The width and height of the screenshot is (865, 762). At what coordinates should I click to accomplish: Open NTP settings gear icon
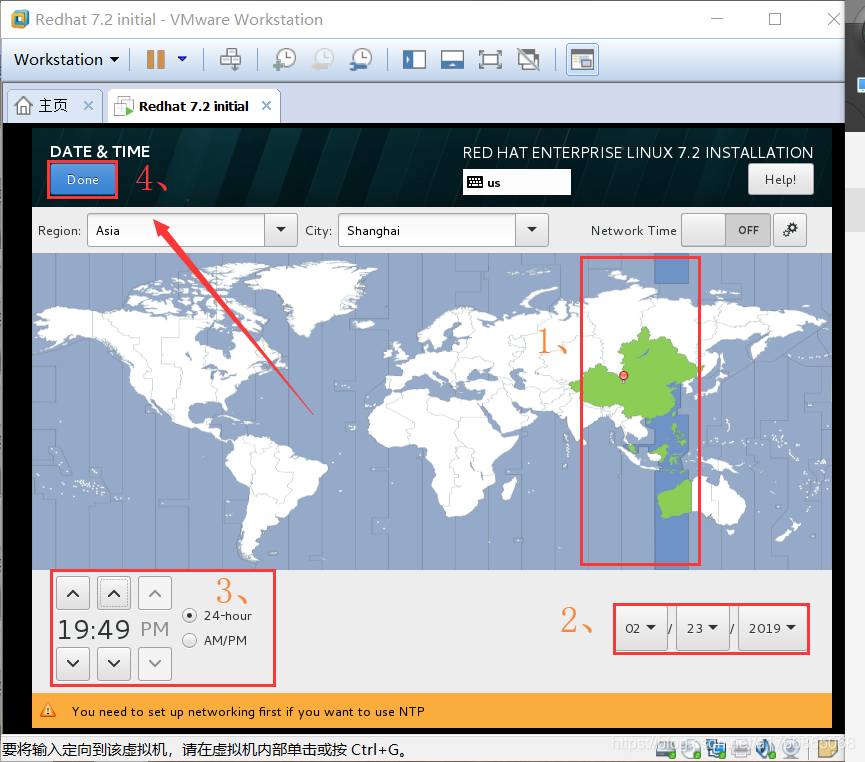(x=790, y=230)
